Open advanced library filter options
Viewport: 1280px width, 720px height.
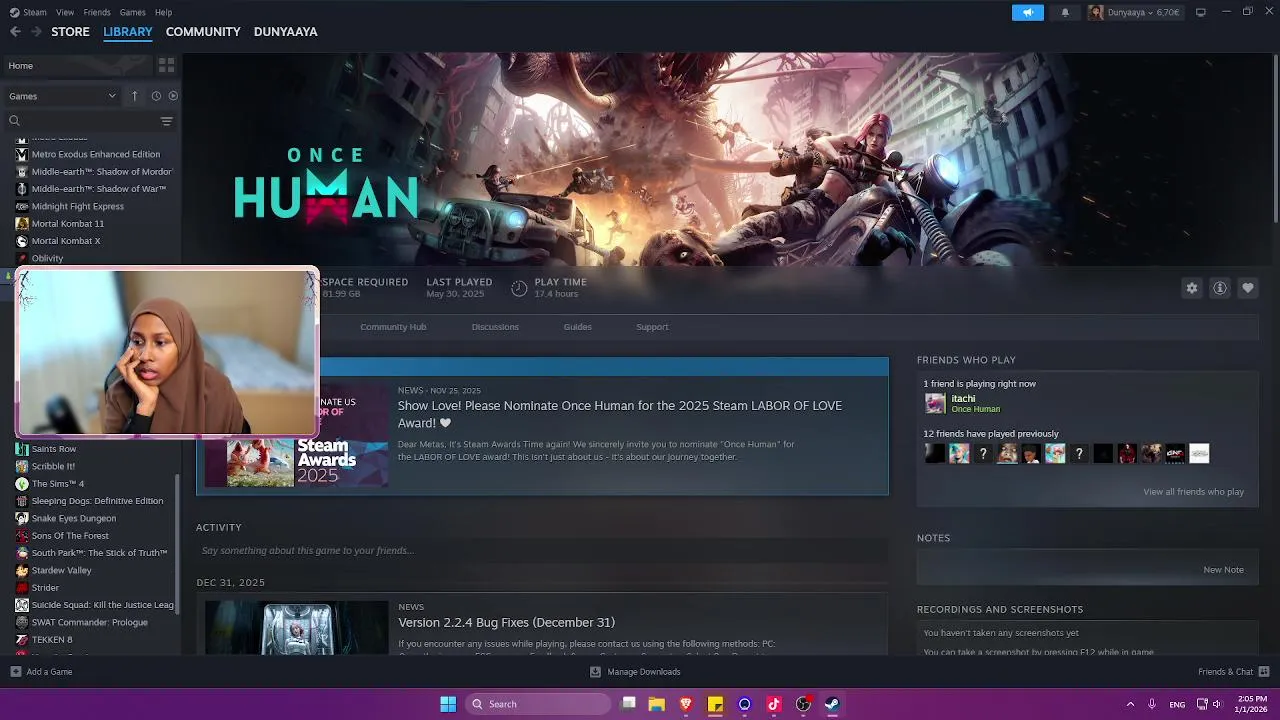(x=166, y=121)
